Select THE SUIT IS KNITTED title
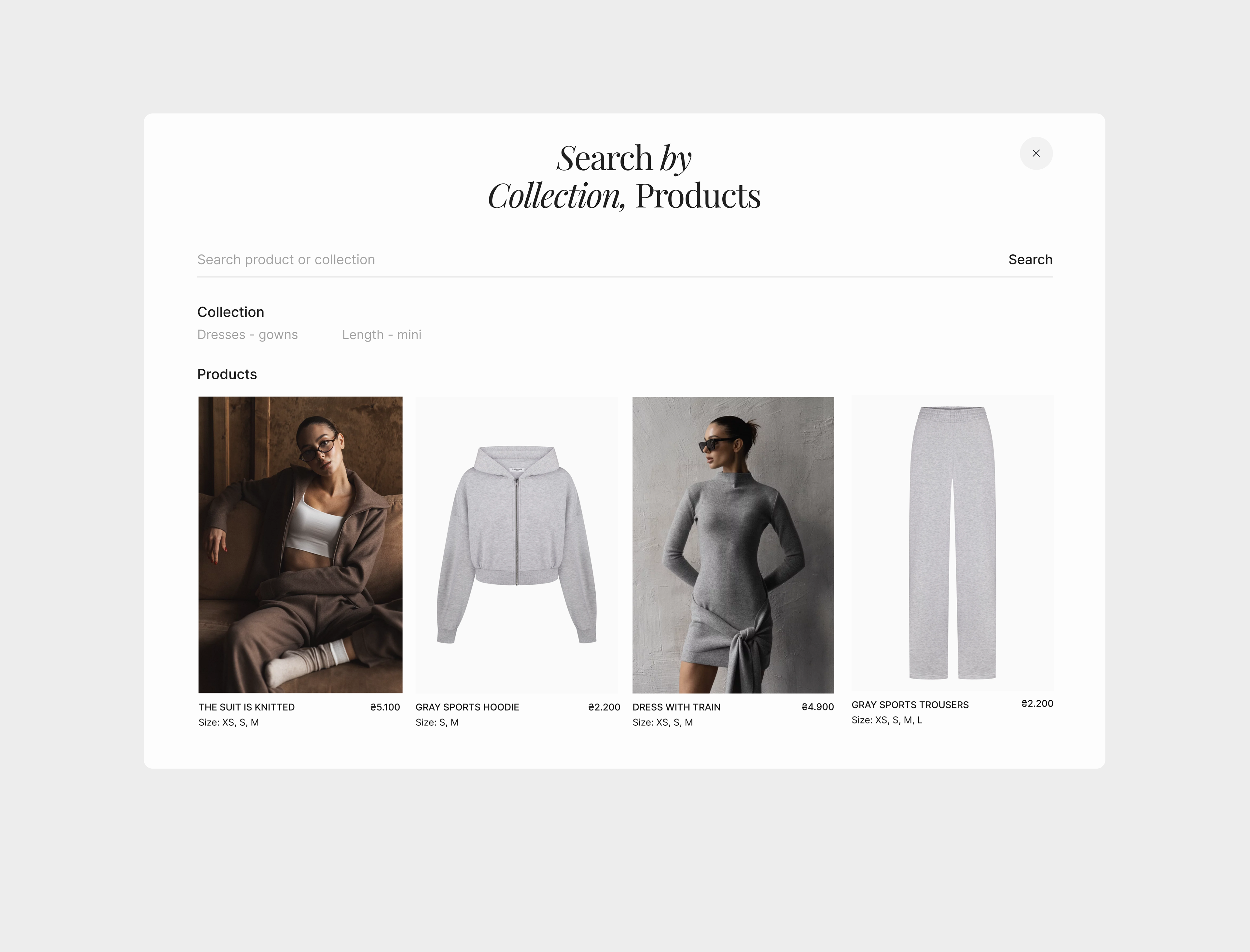Screen dimensions: 1250x952 (x=246, y=707)
